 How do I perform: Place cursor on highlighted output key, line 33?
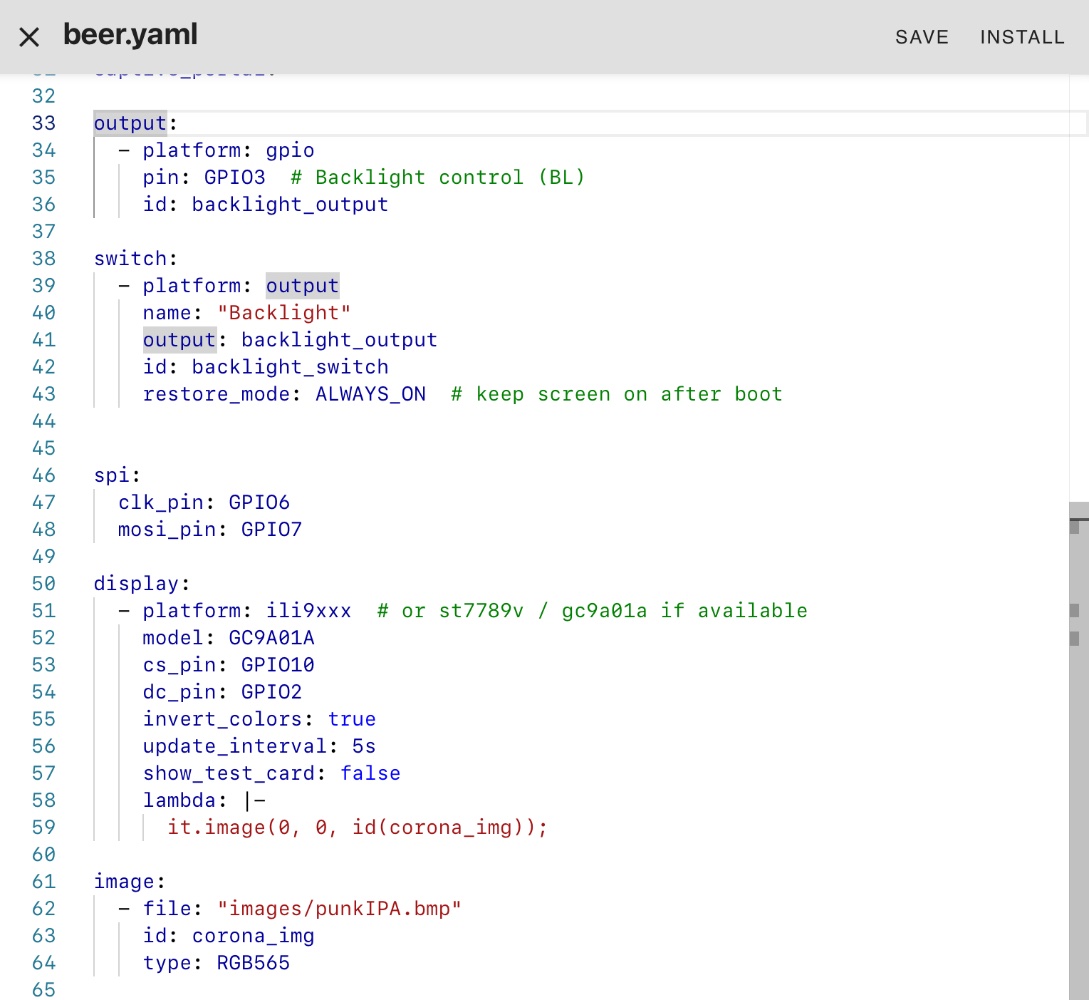[129, 123]
